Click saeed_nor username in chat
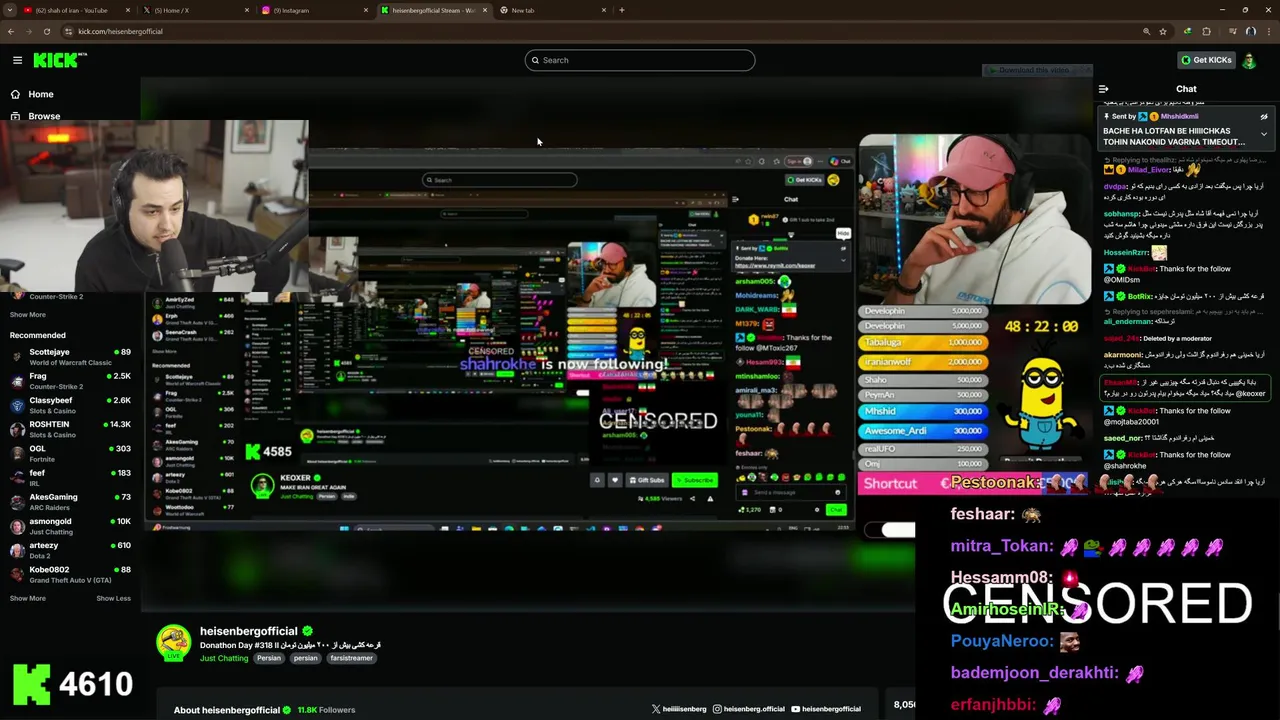 1122,438
